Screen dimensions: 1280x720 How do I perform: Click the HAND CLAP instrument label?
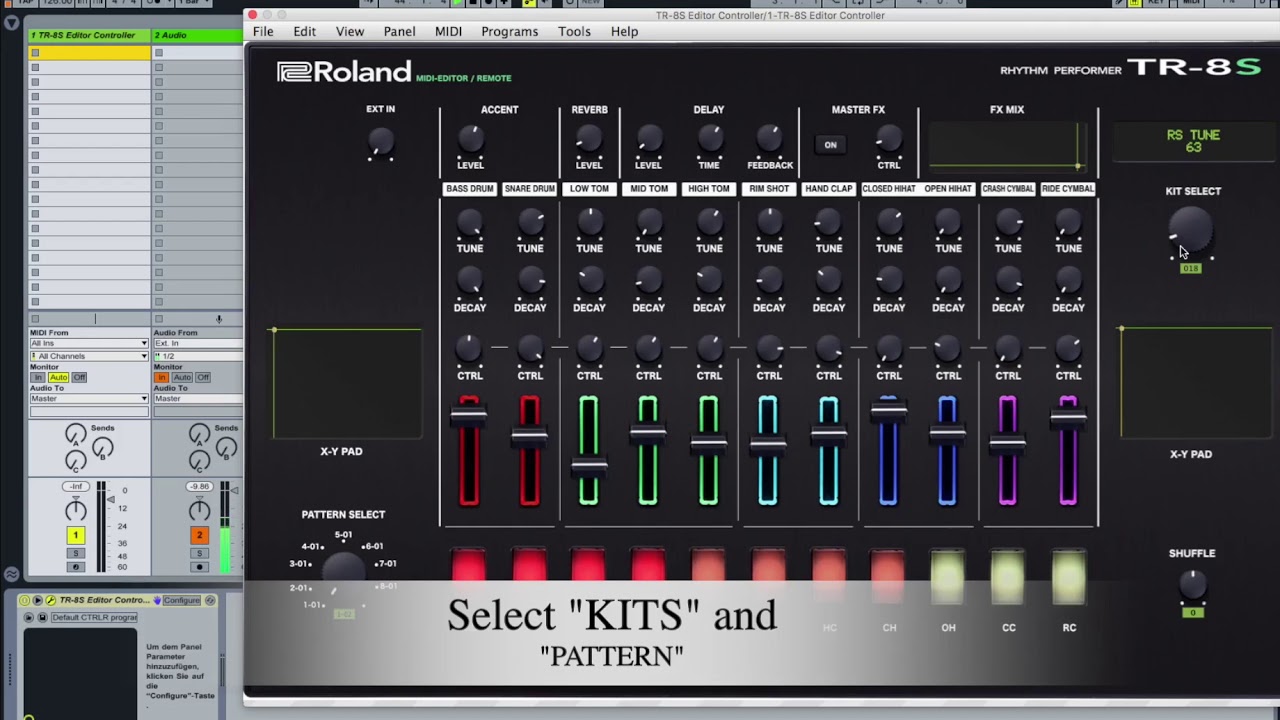[x=828, y=189]
